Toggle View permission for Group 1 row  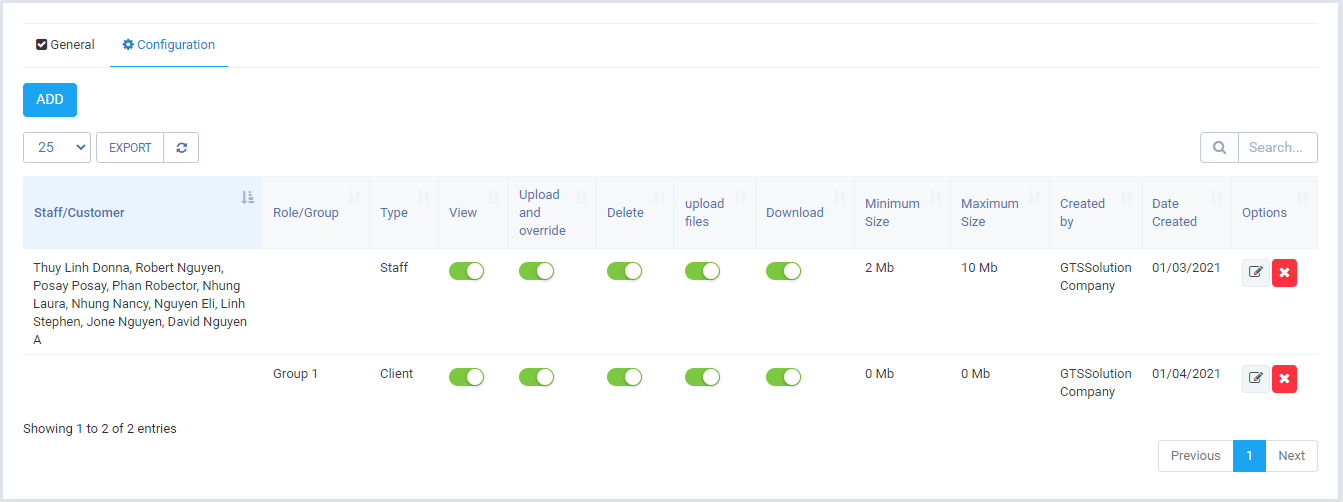coord(466,377)
